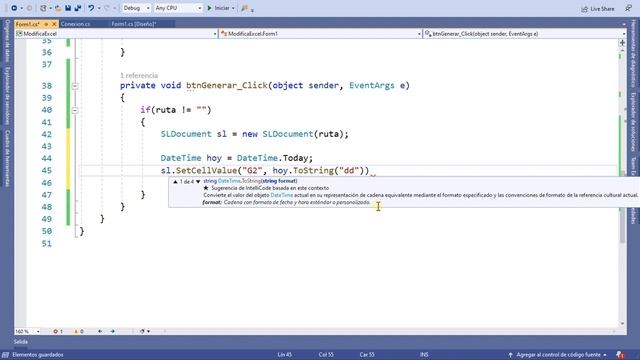Show previous ToString overload with the up arrow

(175, 181)
